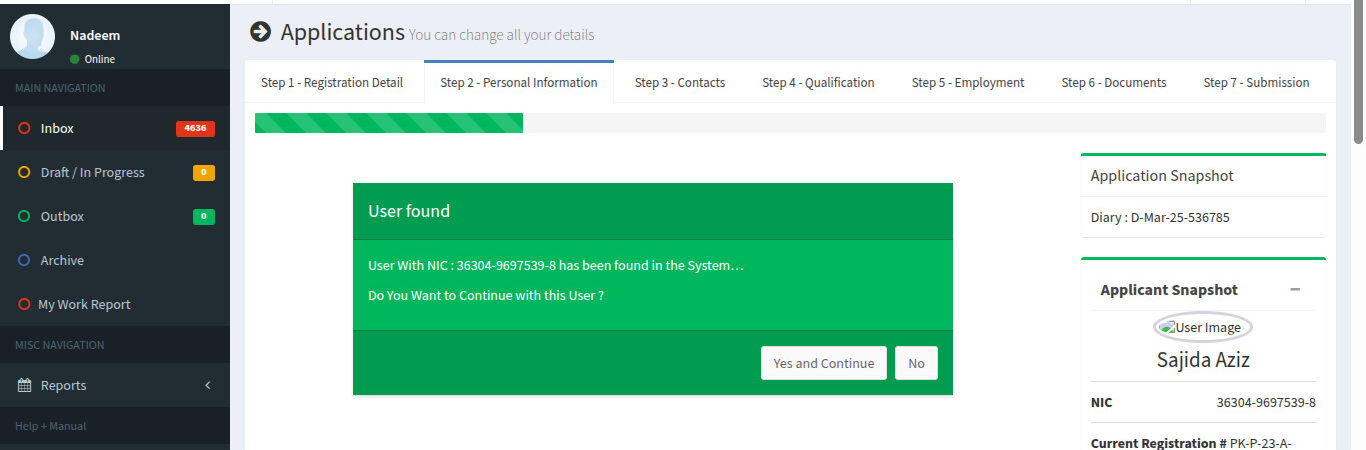Open Step 6 - Documents tab

[x=1114, y=82]
